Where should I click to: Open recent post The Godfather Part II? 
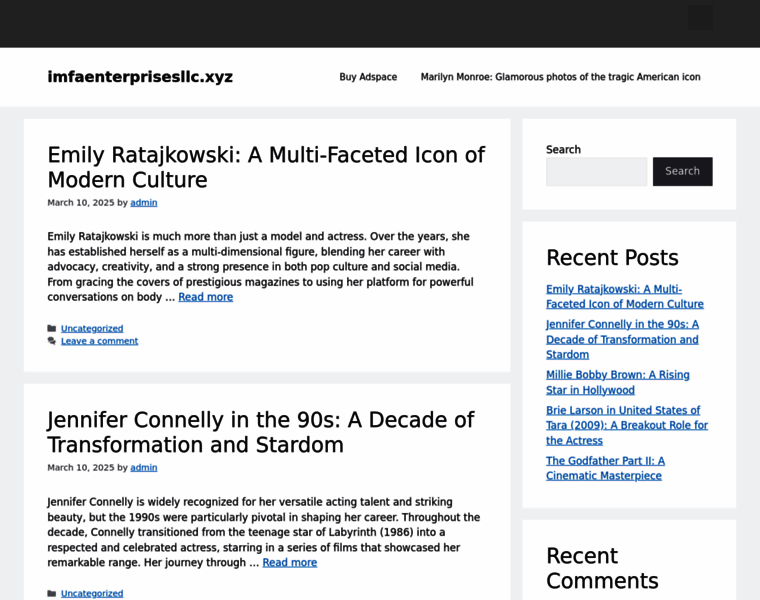(605, 468)
